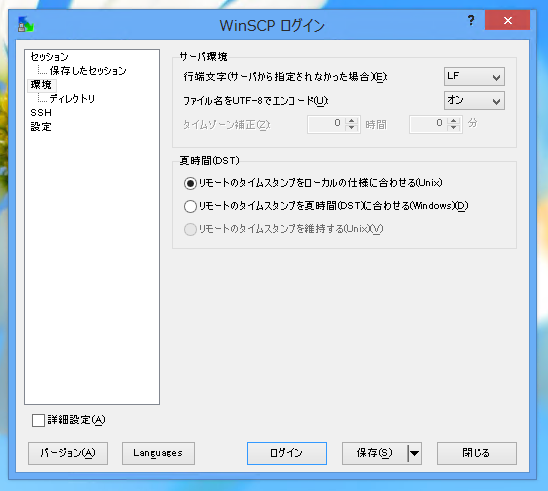Image resolution: width=548 pixels, height=491 pixels.
Task: Enable the 詳細設定 checkbox
Action: pyautogui.click(x=38, y=420)
